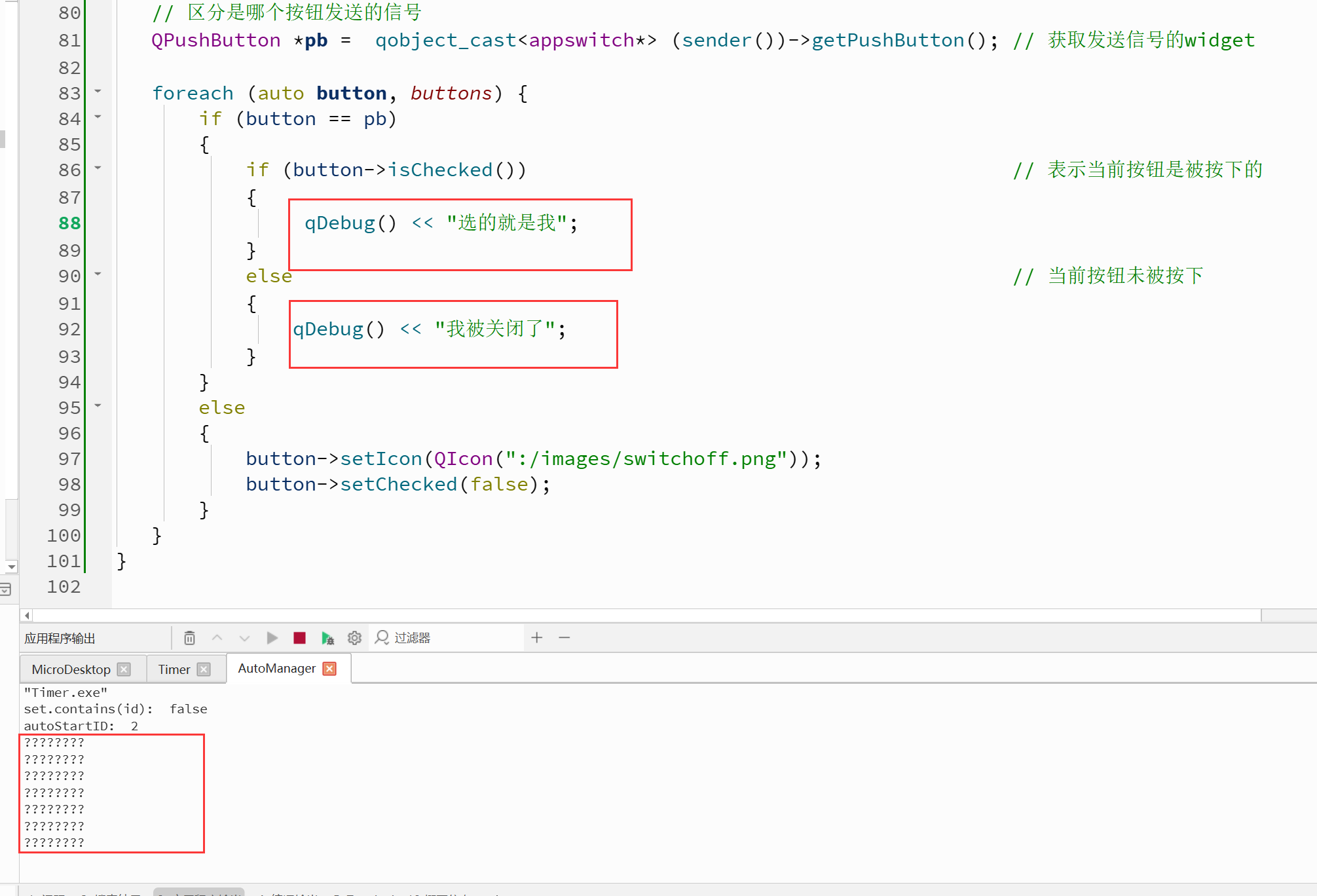Click the buttons variable in the foreach statement
This screenshot has height=896, width=1317.
451,94
